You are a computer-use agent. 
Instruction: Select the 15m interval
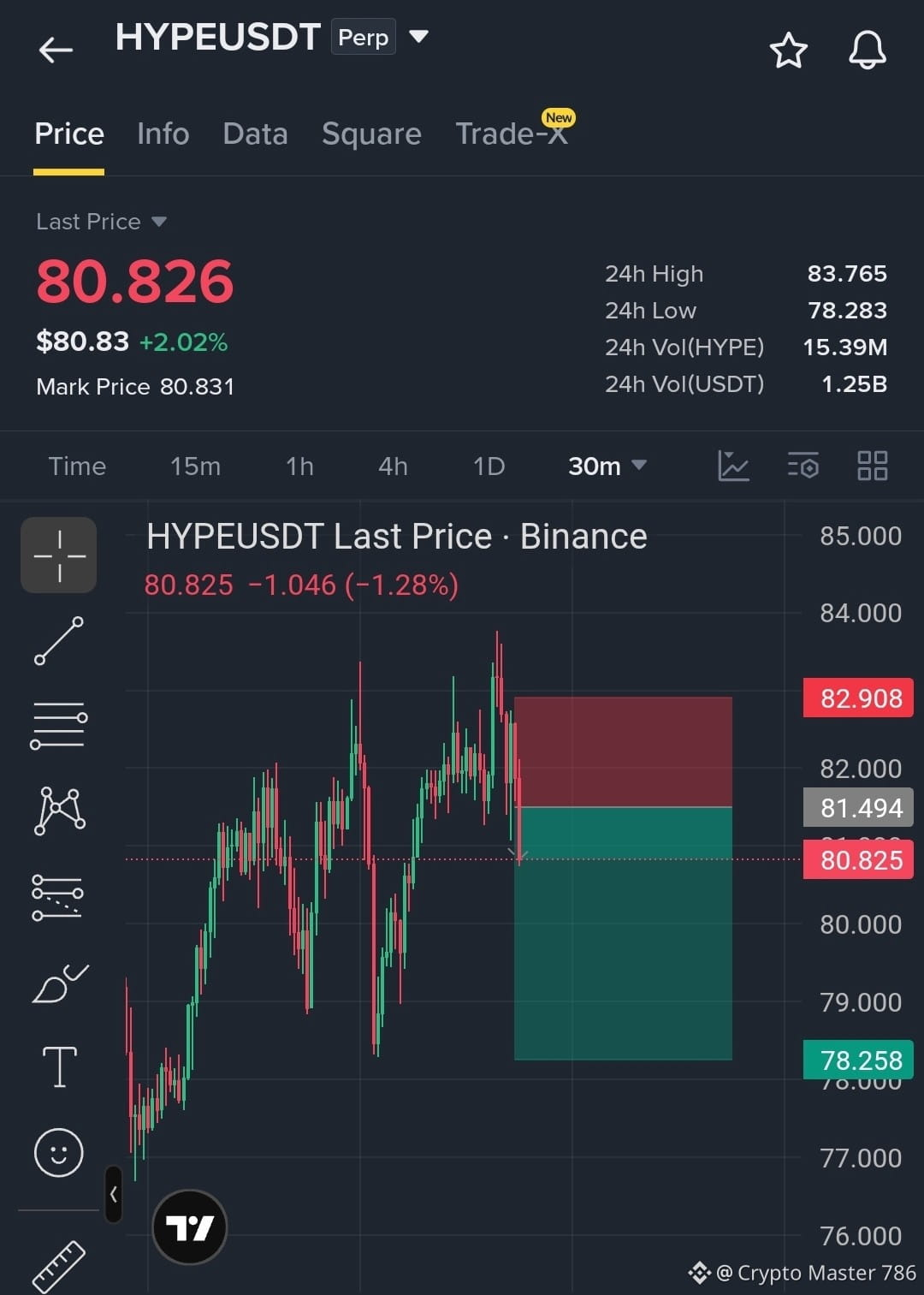(195, 466)
